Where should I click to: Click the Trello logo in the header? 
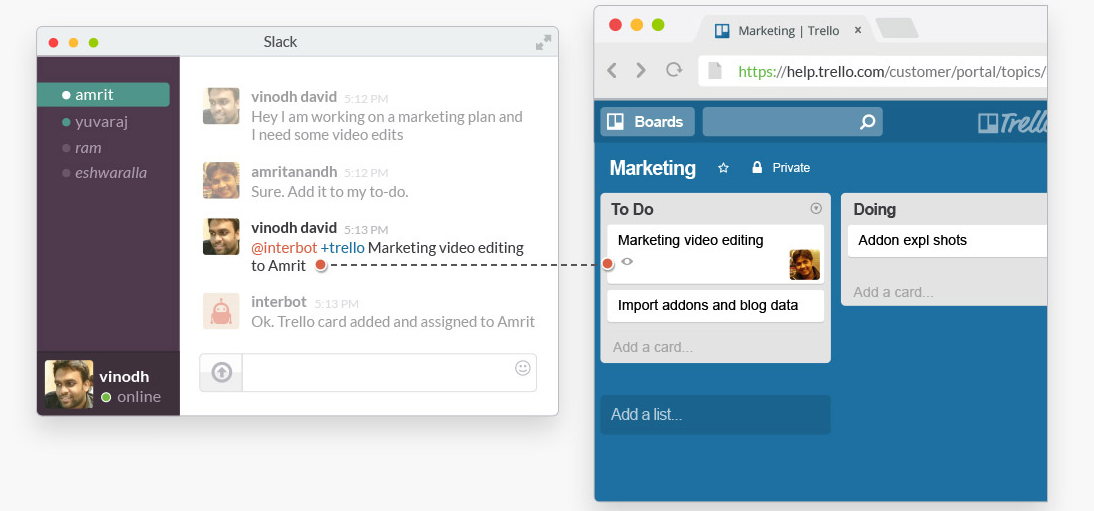pyautogui.click(x=1012, y=124)
